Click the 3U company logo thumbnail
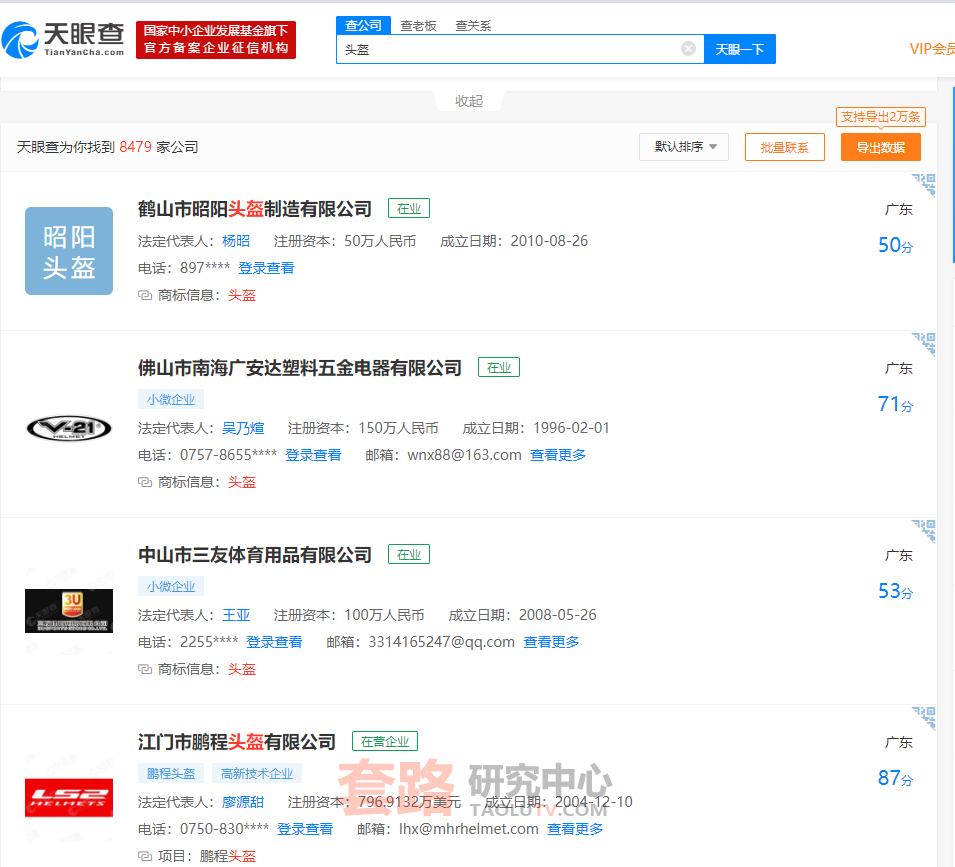955x867 pixels. coord(69,611)
